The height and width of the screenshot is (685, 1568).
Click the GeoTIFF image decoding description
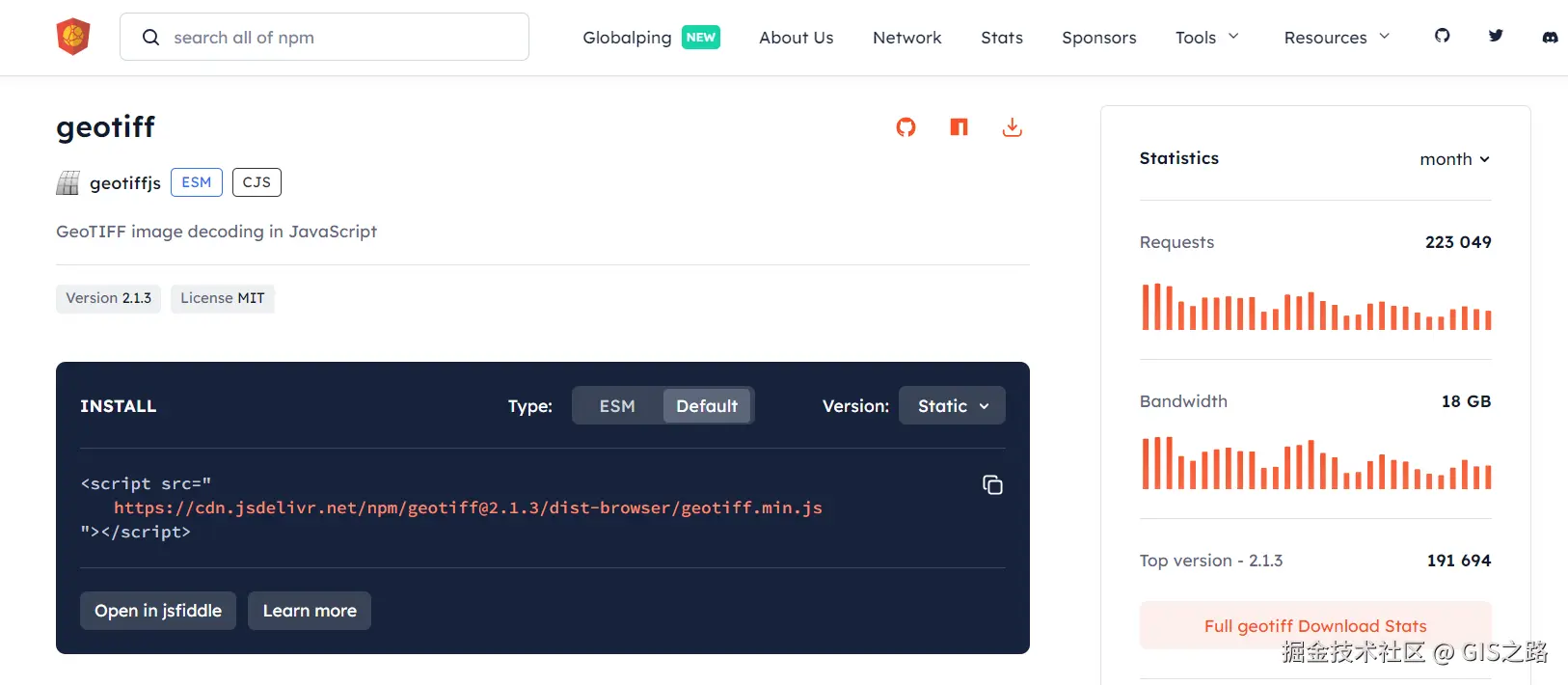tap(216, 232)
